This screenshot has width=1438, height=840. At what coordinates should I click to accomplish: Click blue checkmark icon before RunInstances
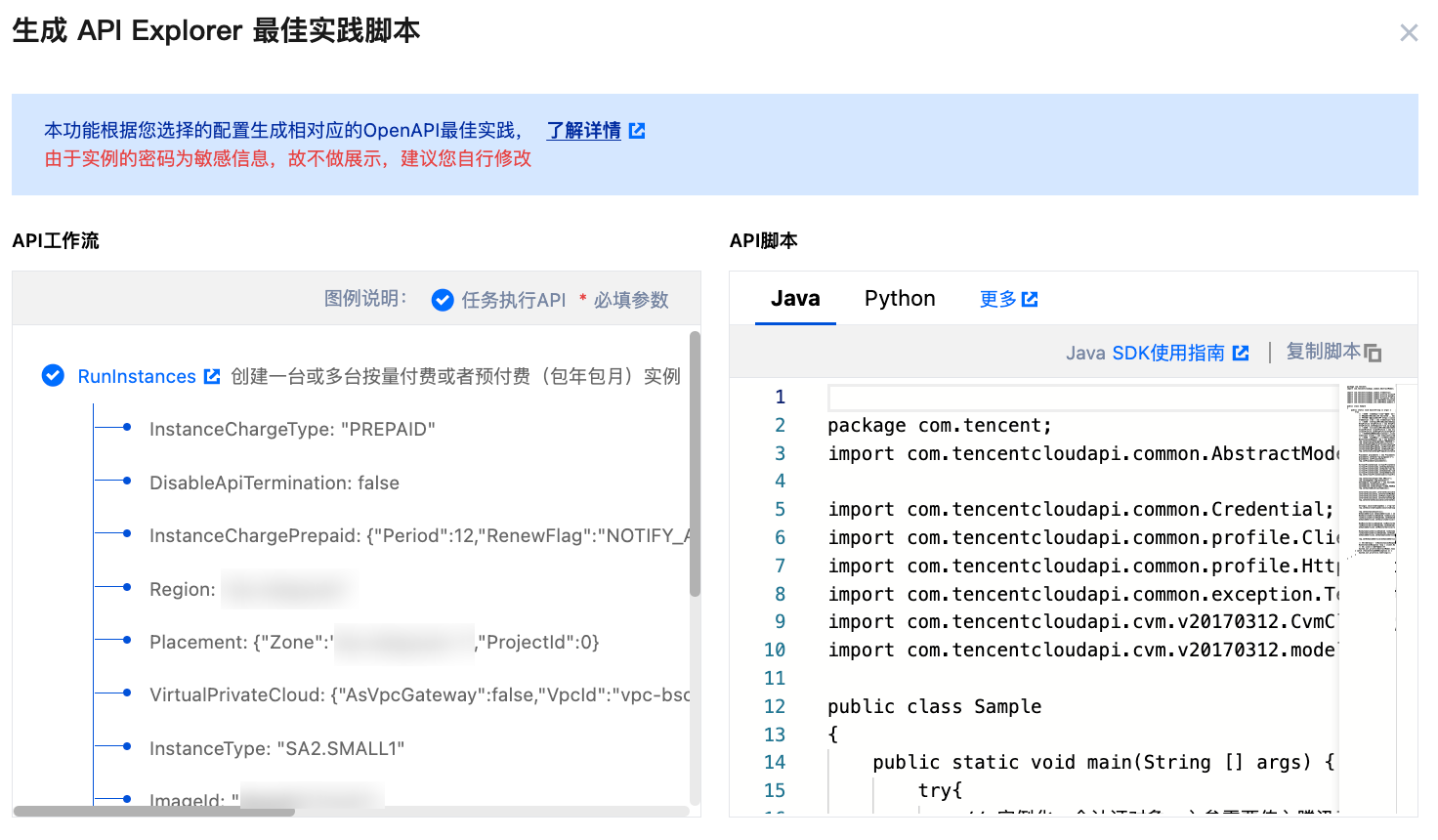[x=53, y=375]
